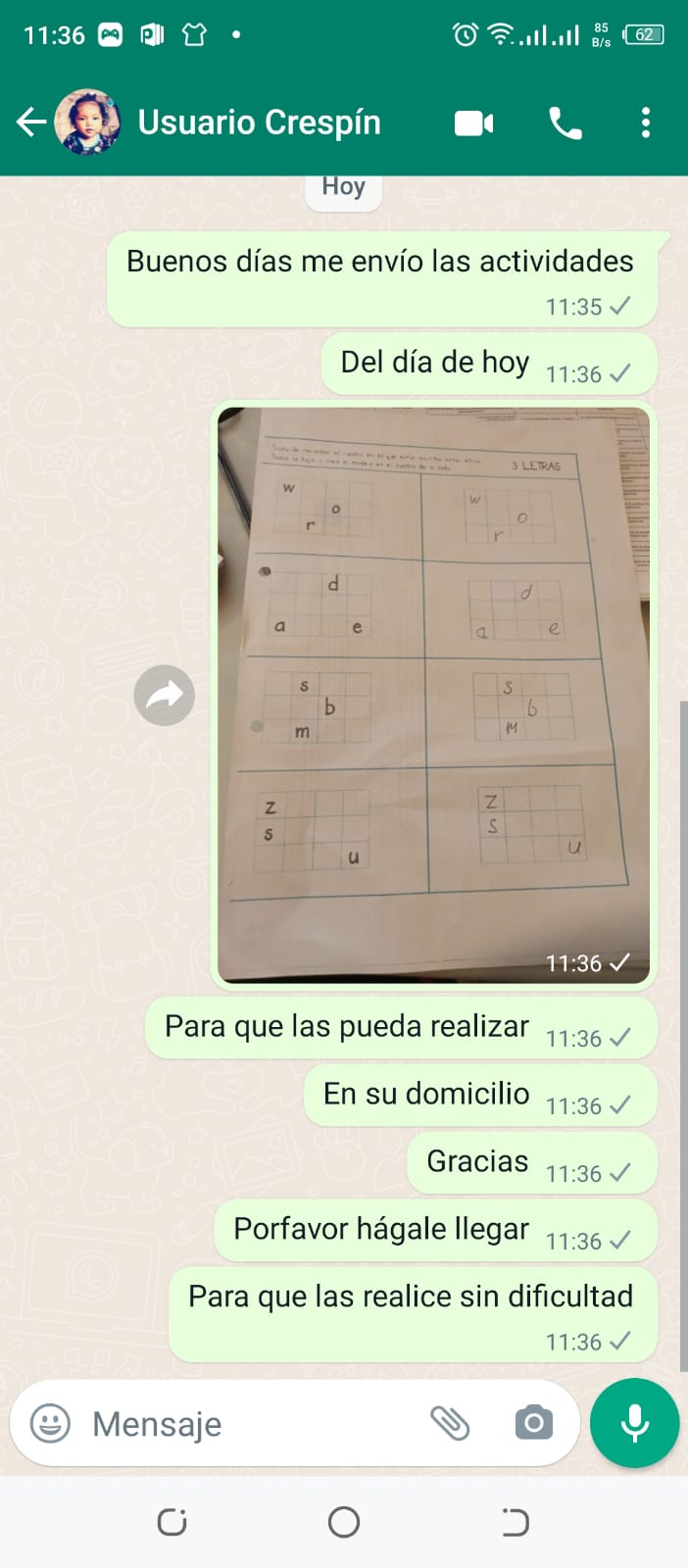
Task: Open the worksheet photo with letter grids
Action: point(433,695)
